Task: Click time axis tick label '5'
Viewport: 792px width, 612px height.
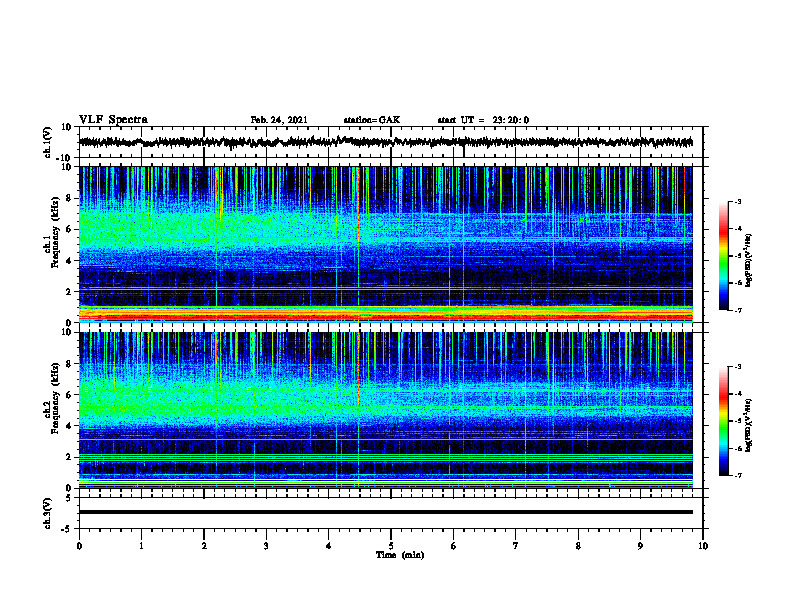Action: [x=391, y=546]
